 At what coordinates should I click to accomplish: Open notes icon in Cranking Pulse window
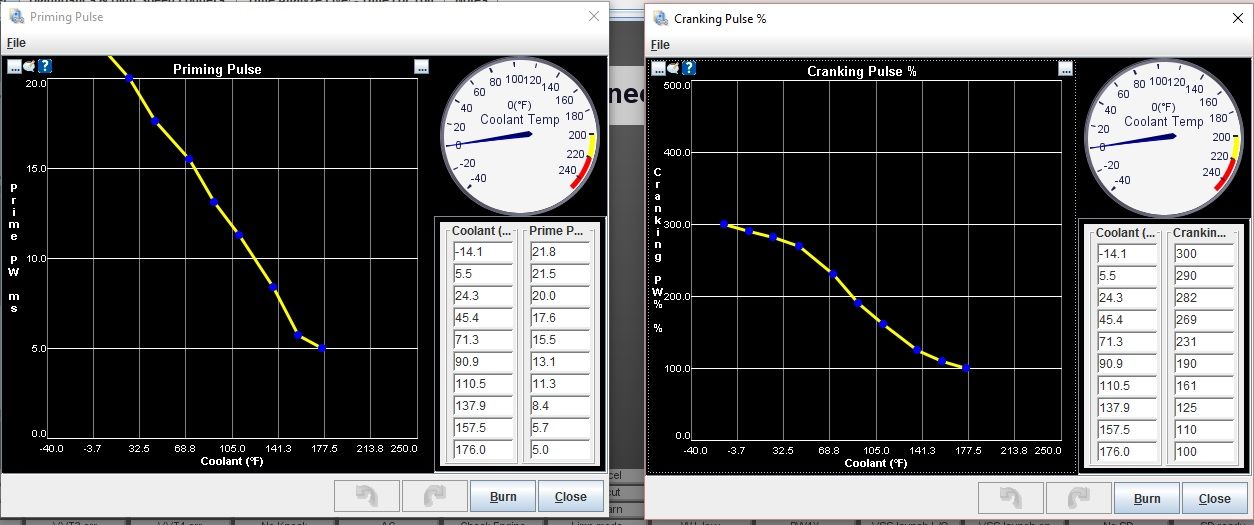pyautogui.click(x=673, y=68)
